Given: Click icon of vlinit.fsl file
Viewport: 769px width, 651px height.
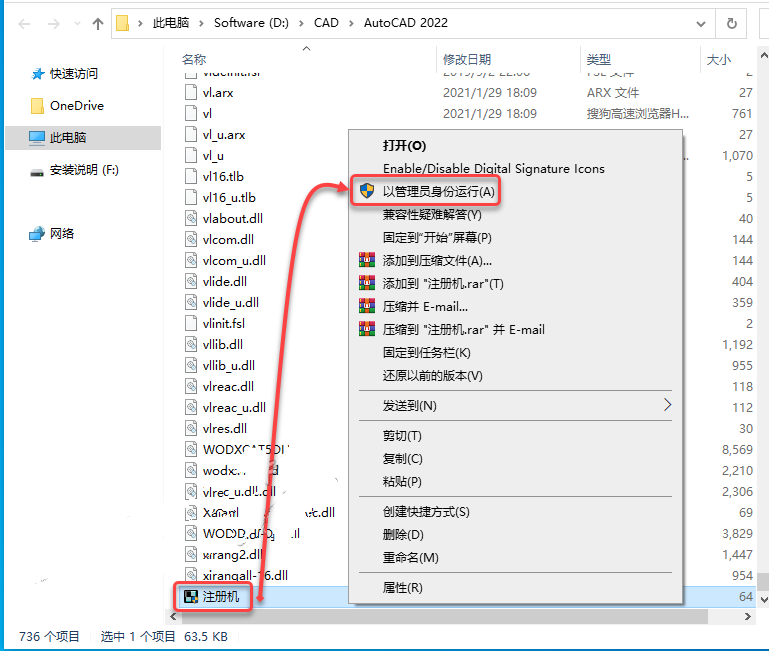Looking at the screenshot, I should (x=191, y=323).
